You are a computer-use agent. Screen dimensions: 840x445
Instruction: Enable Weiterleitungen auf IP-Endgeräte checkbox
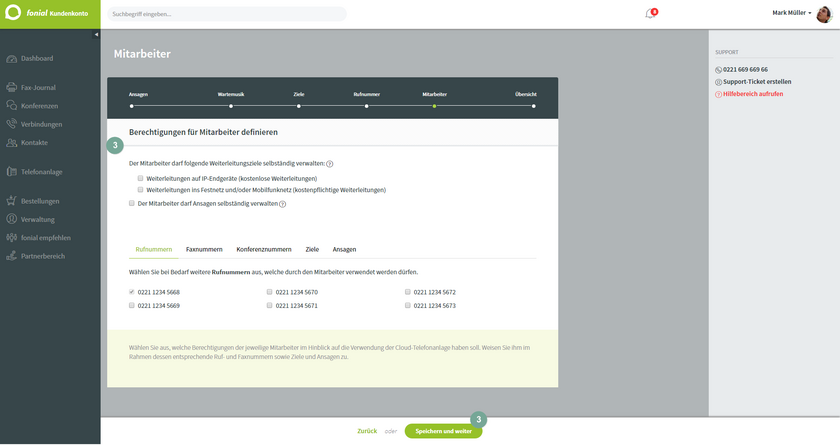[x=141, y=179]
